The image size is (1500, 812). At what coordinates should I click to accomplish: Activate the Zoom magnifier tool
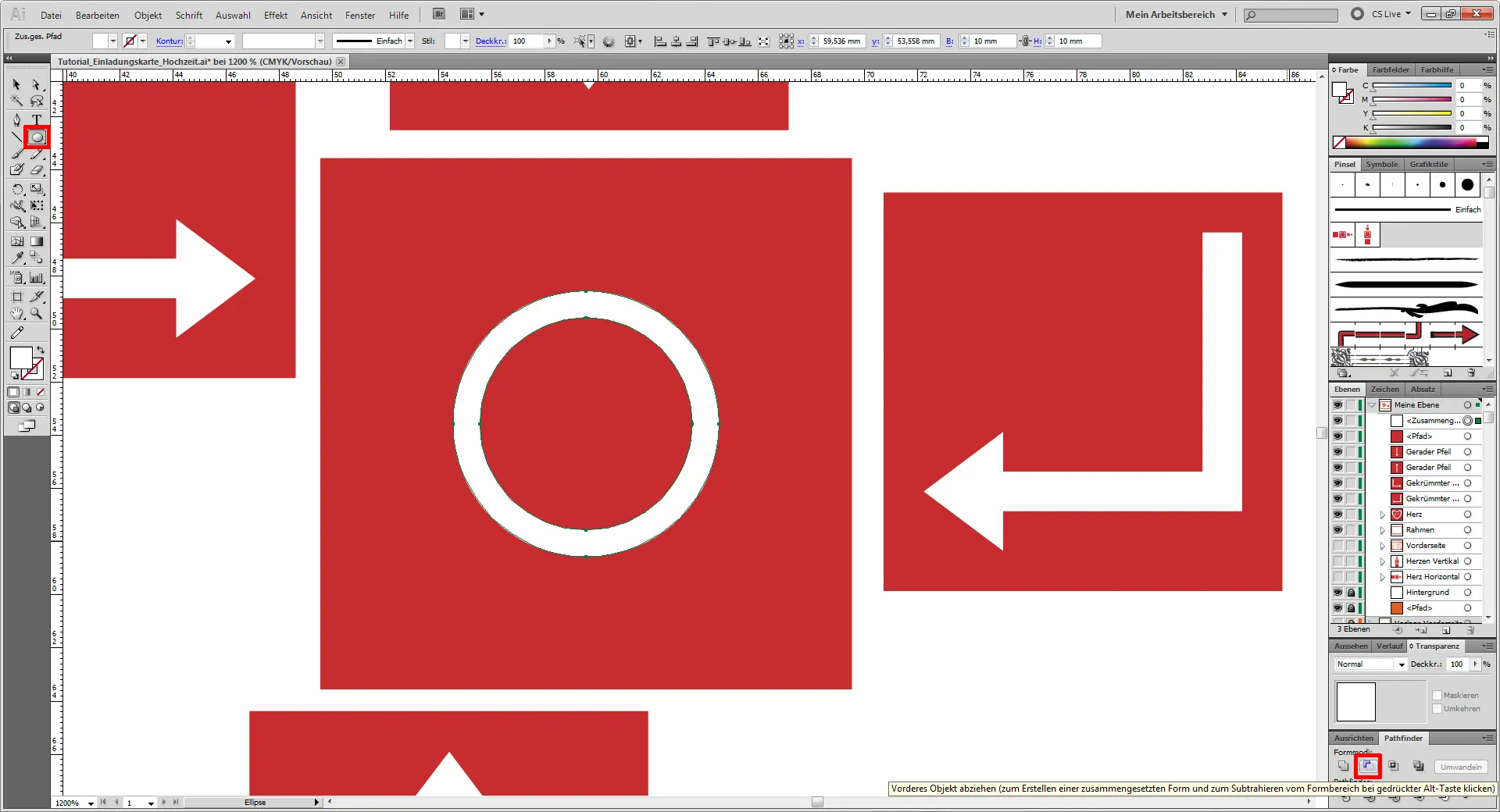(x=37, y=314)
